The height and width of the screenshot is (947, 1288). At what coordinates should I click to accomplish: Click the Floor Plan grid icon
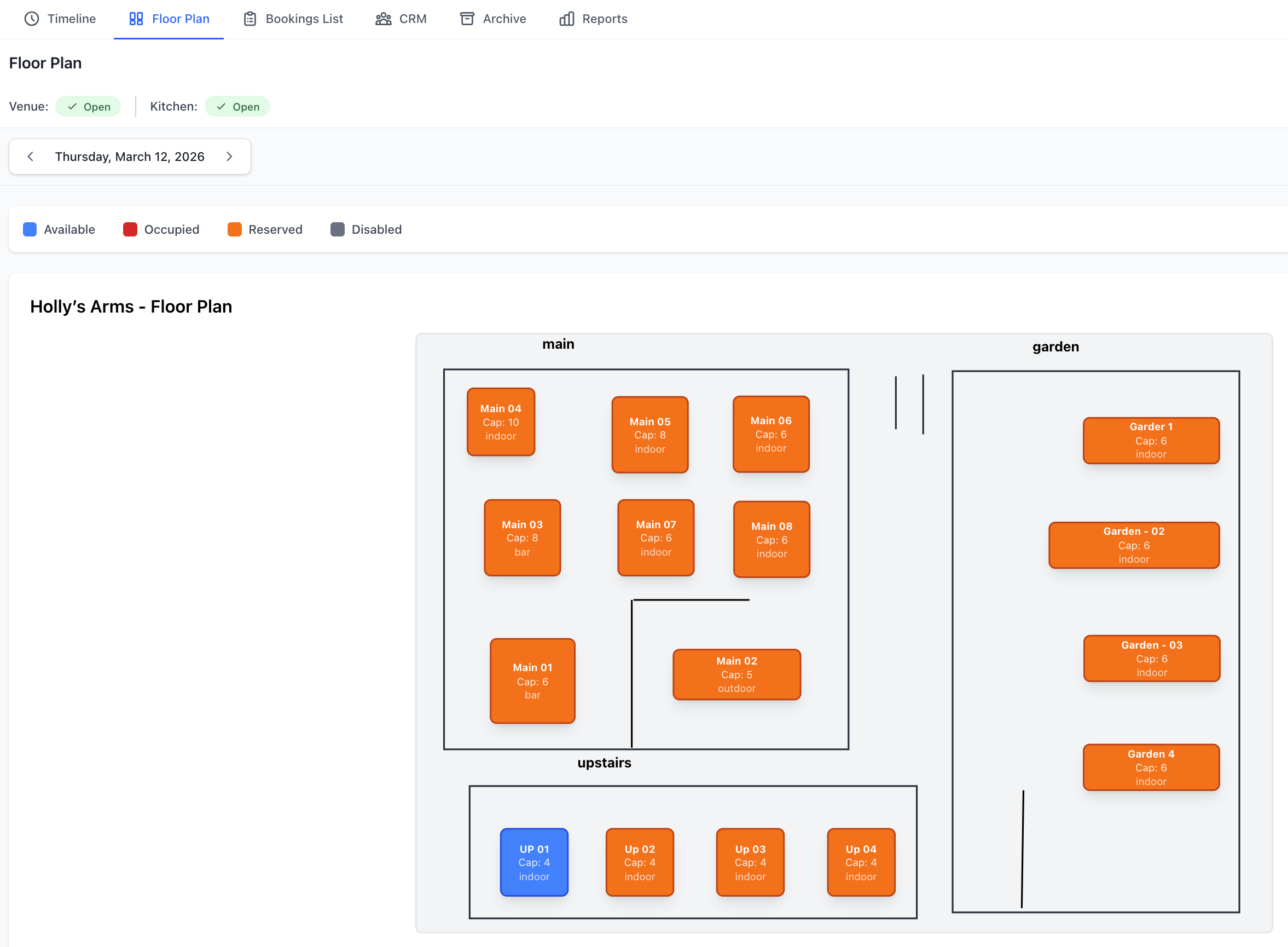[136, 19]
